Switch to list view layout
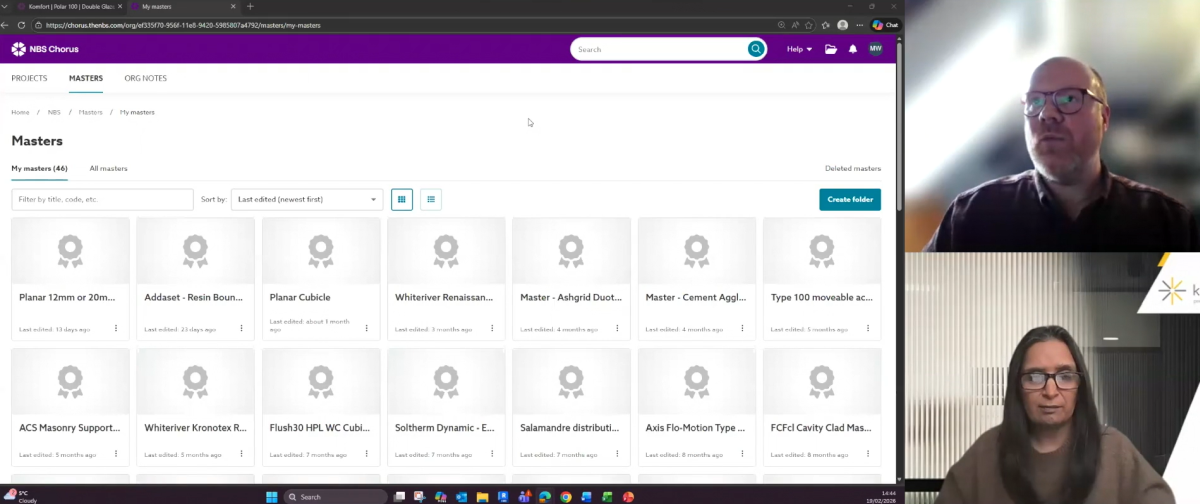1200x504 pixels. [431, 199]
